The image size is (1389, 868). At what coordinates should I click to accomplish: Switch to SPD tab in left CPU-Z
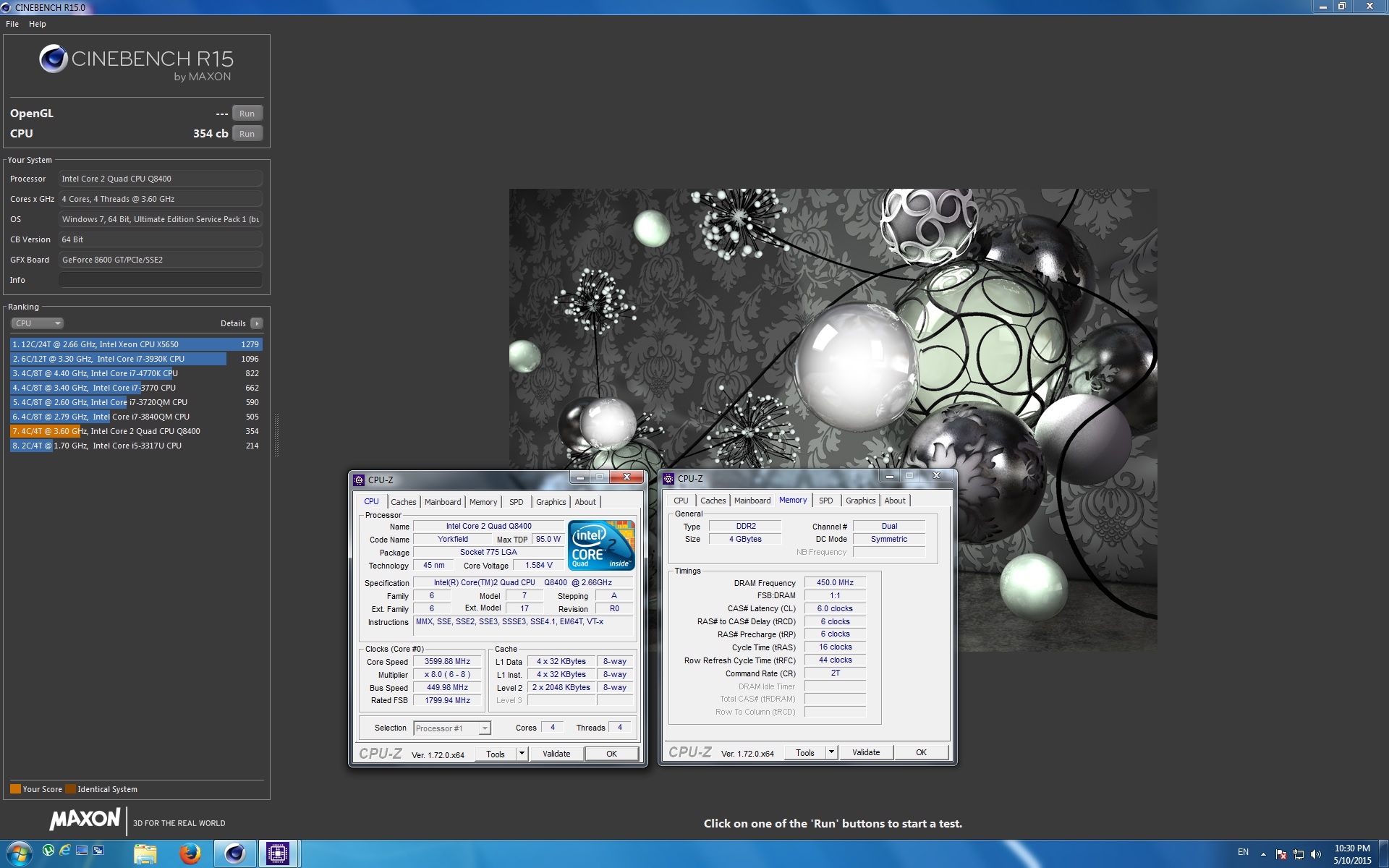pyautogui.click(x=516, y=502)
